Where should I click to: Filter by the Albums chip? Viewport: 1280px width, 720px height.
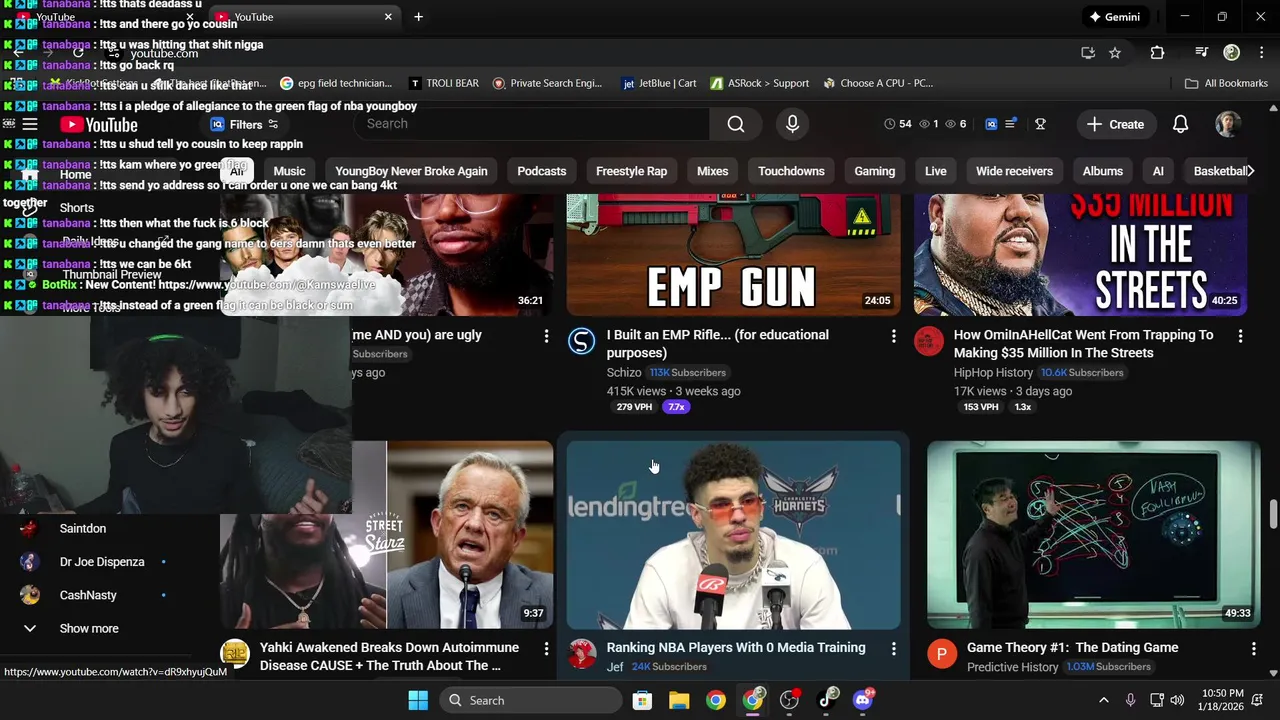[1102, 171]
